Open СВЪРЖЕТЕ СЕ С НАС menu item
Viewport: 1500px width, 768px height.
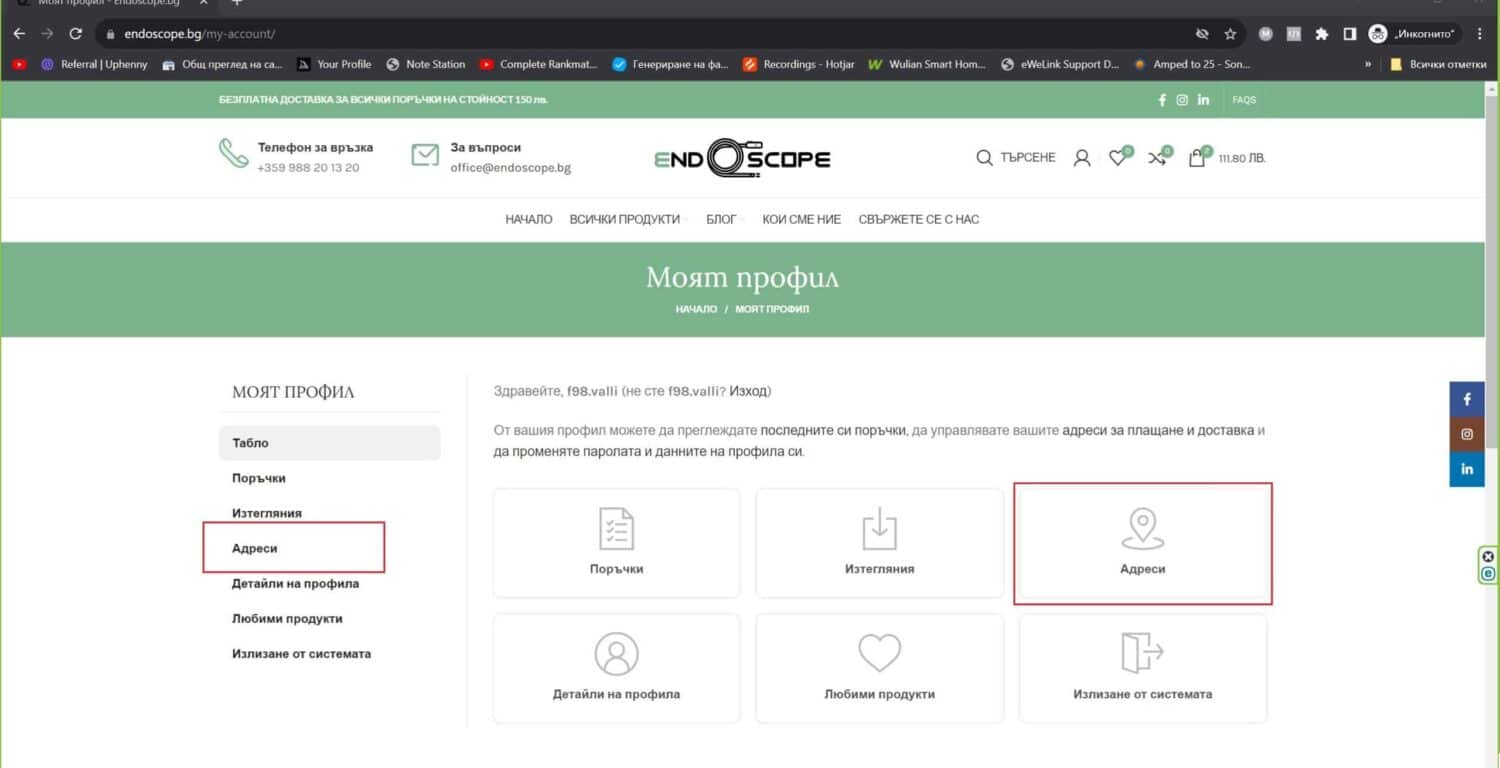coord(919,219)
